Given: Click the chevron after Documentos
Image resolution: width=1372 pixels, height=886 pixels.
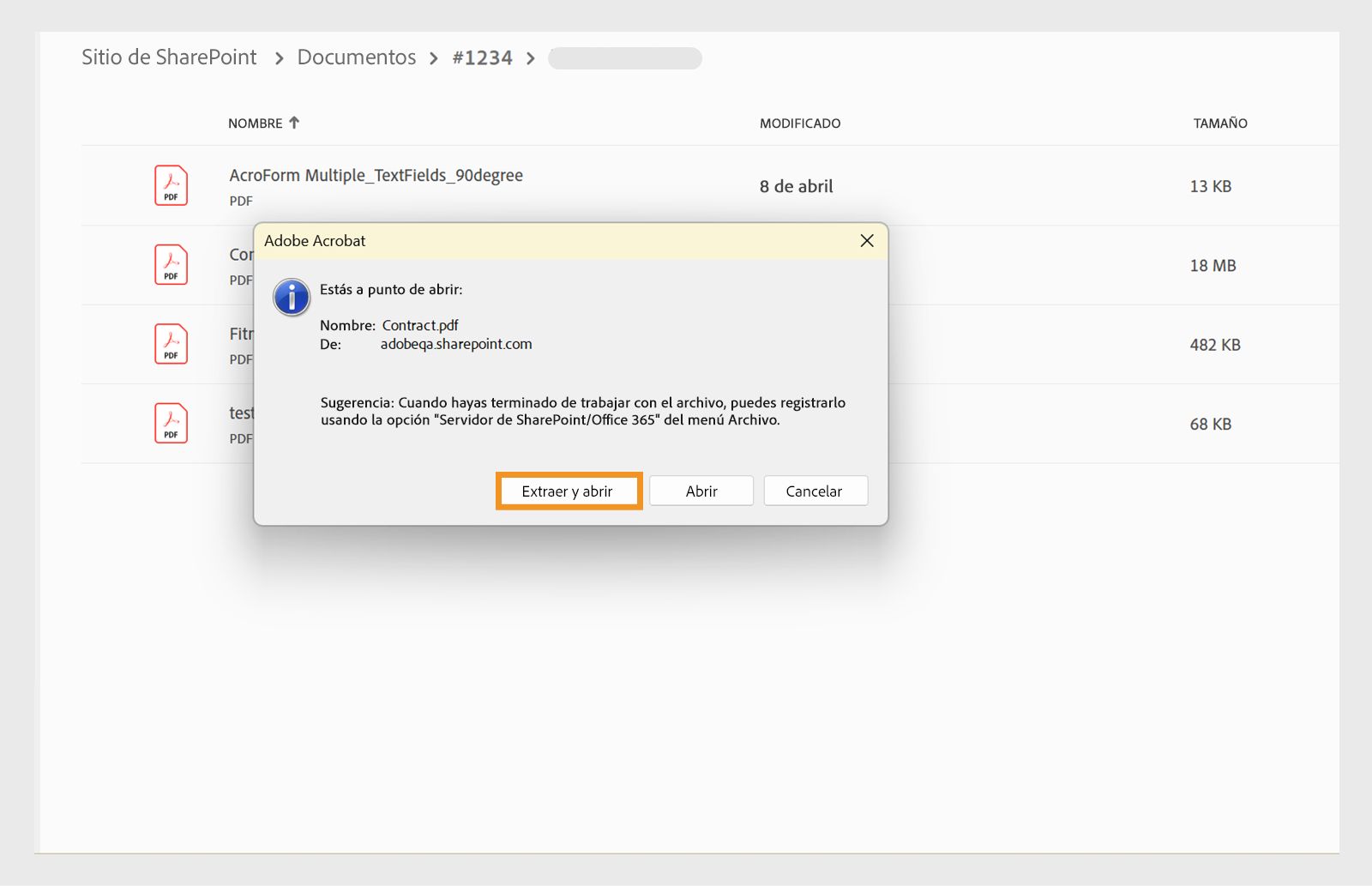Looking at the screenshot, I should coord(435,58).
